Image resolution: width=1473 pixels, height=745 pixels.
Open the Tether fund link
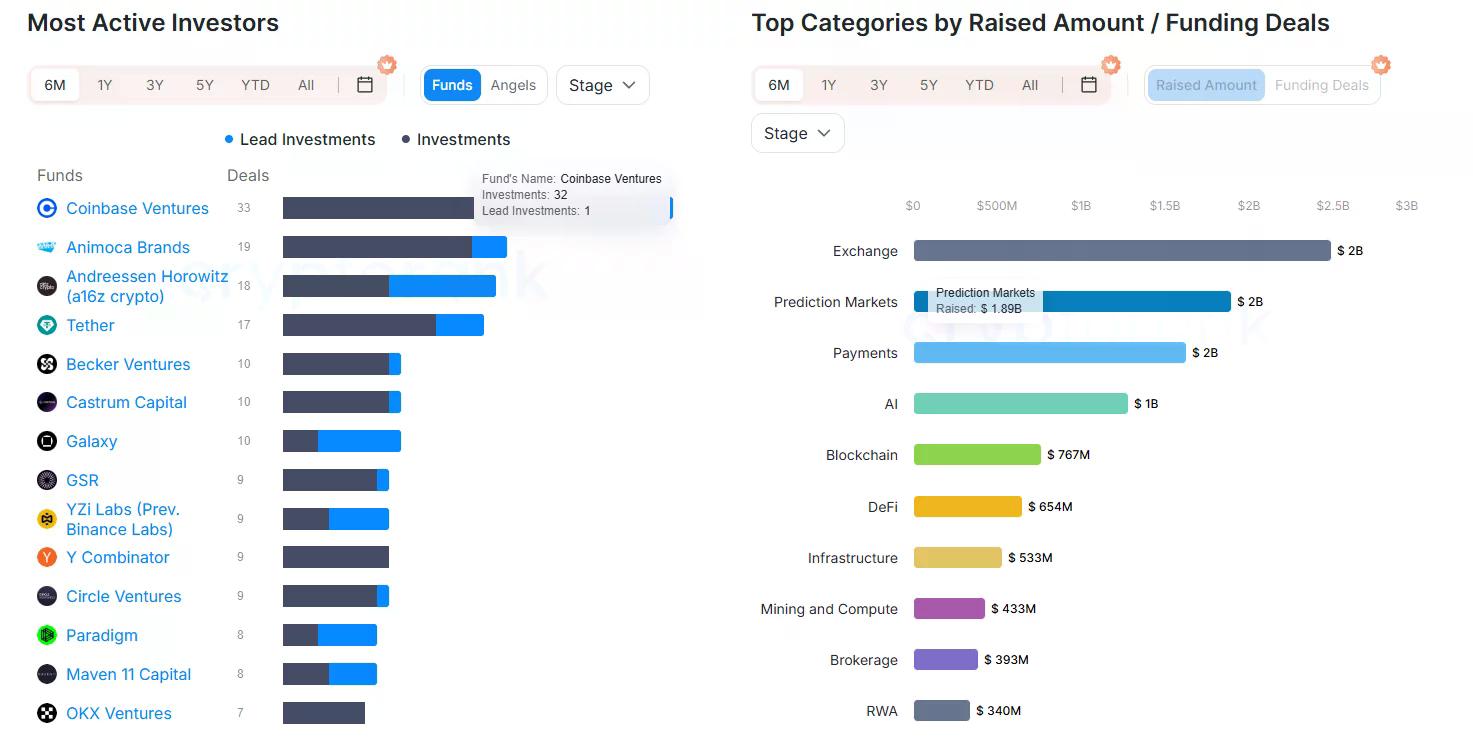tap(90, 325)
